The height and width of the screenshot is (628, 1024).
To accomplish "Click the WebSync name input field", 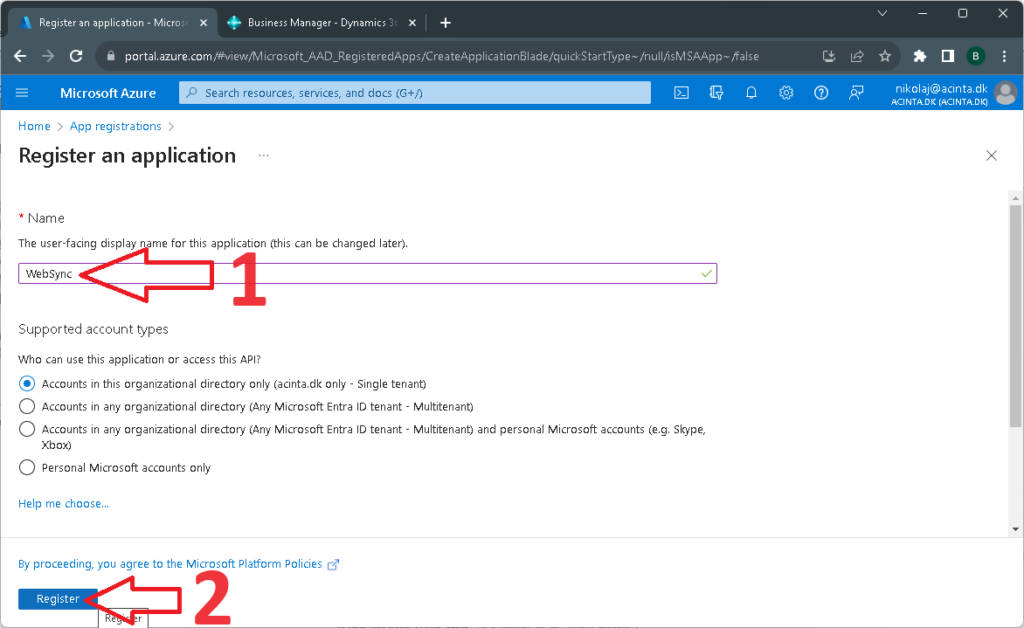I will [x=400, y=274].
